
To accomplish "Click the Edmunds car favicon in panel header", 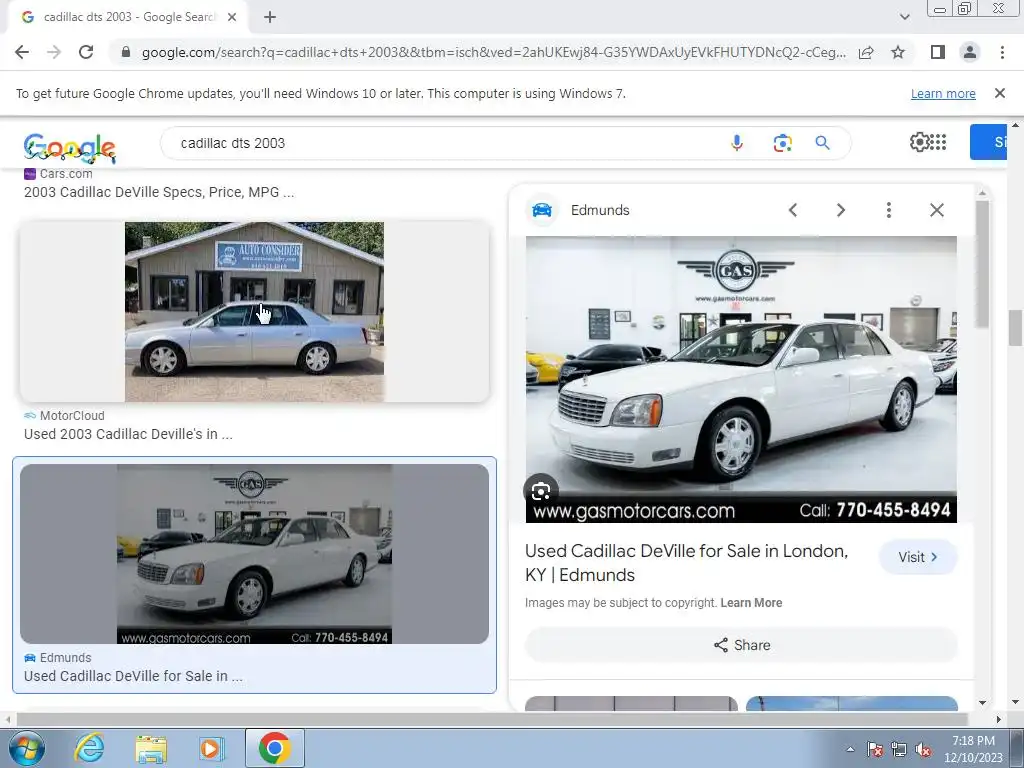I will point(542,210).
